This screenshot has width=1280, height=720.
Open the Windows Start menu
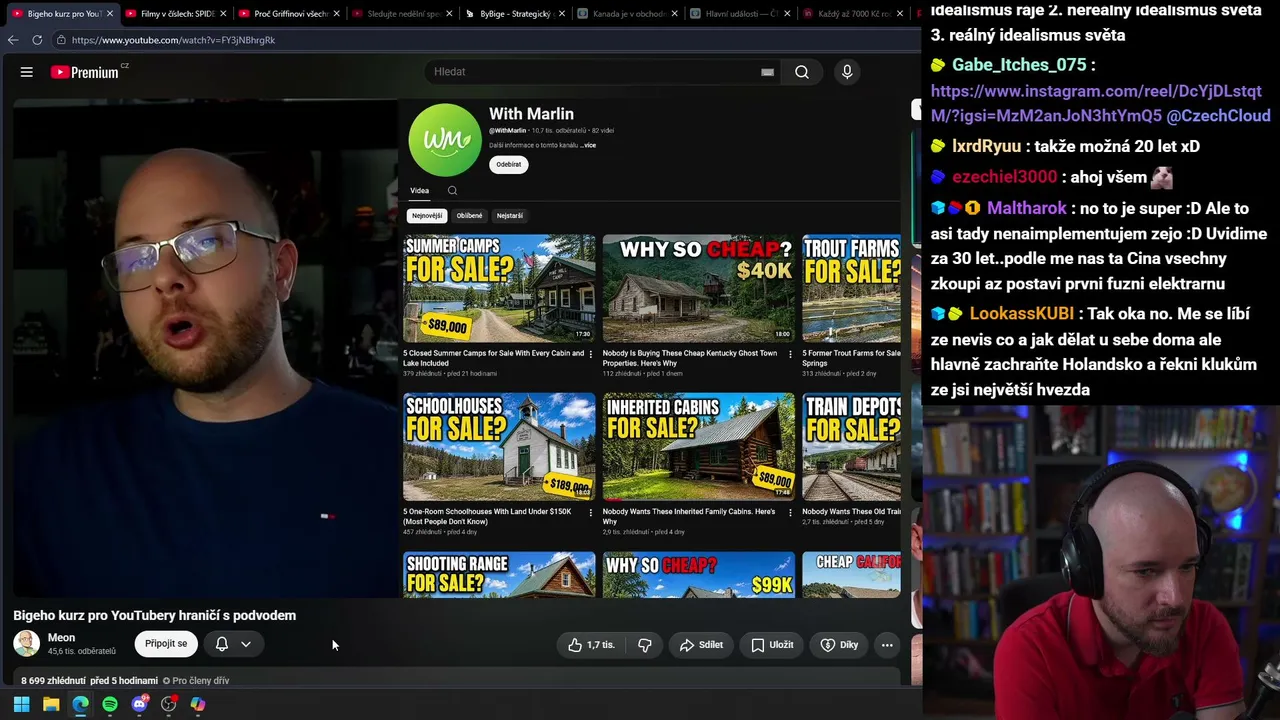(x=21, y=704)
